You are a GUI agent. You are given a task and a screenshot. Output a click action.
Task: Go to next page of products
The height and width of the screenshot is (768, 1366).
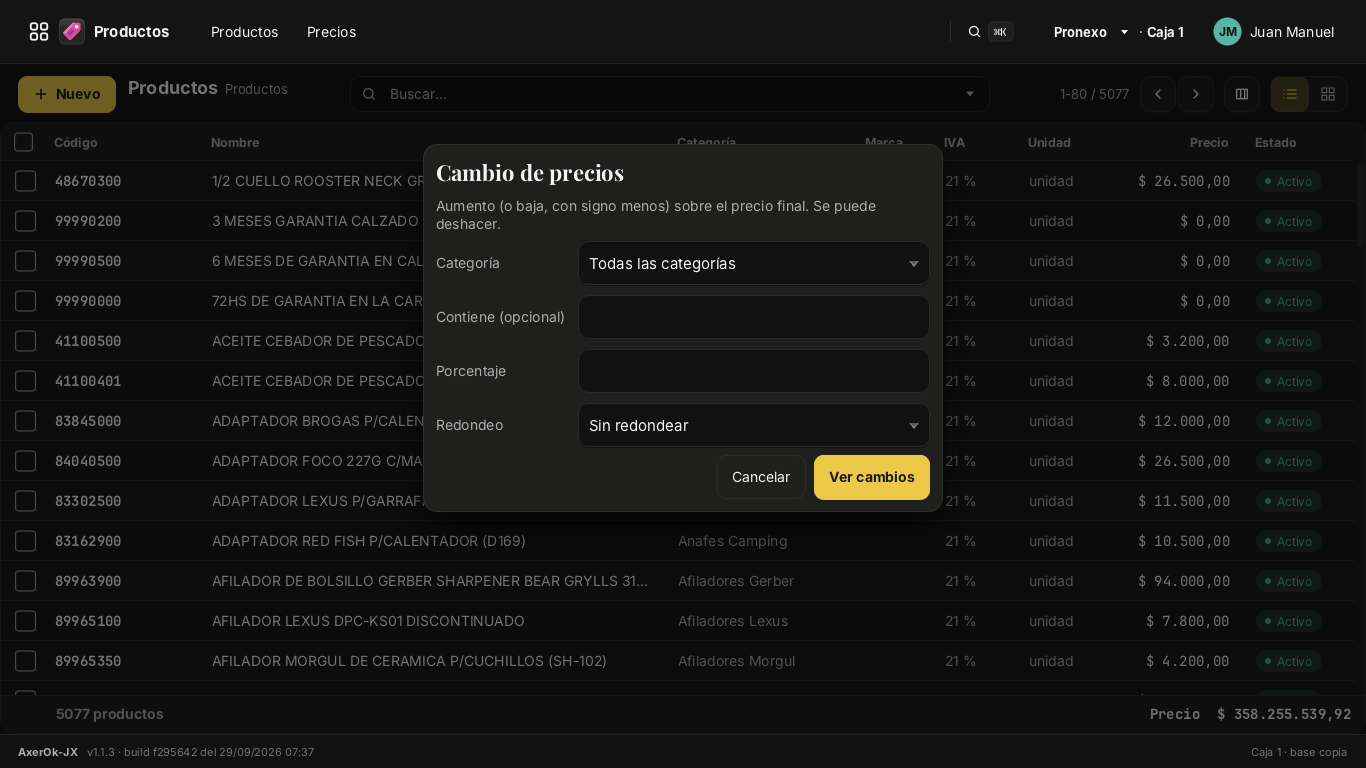[x=1196, y=94]
